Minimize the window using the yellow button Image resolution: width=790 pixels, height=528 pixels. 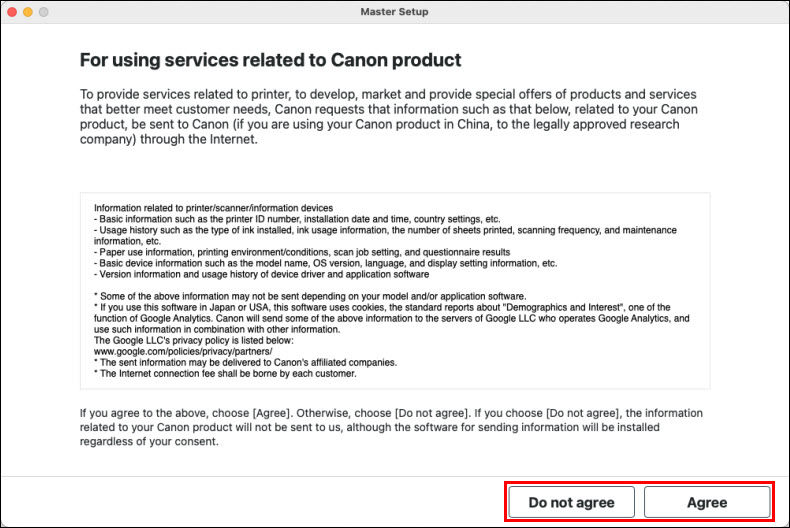pyautogui.click(x=28, y=12)
